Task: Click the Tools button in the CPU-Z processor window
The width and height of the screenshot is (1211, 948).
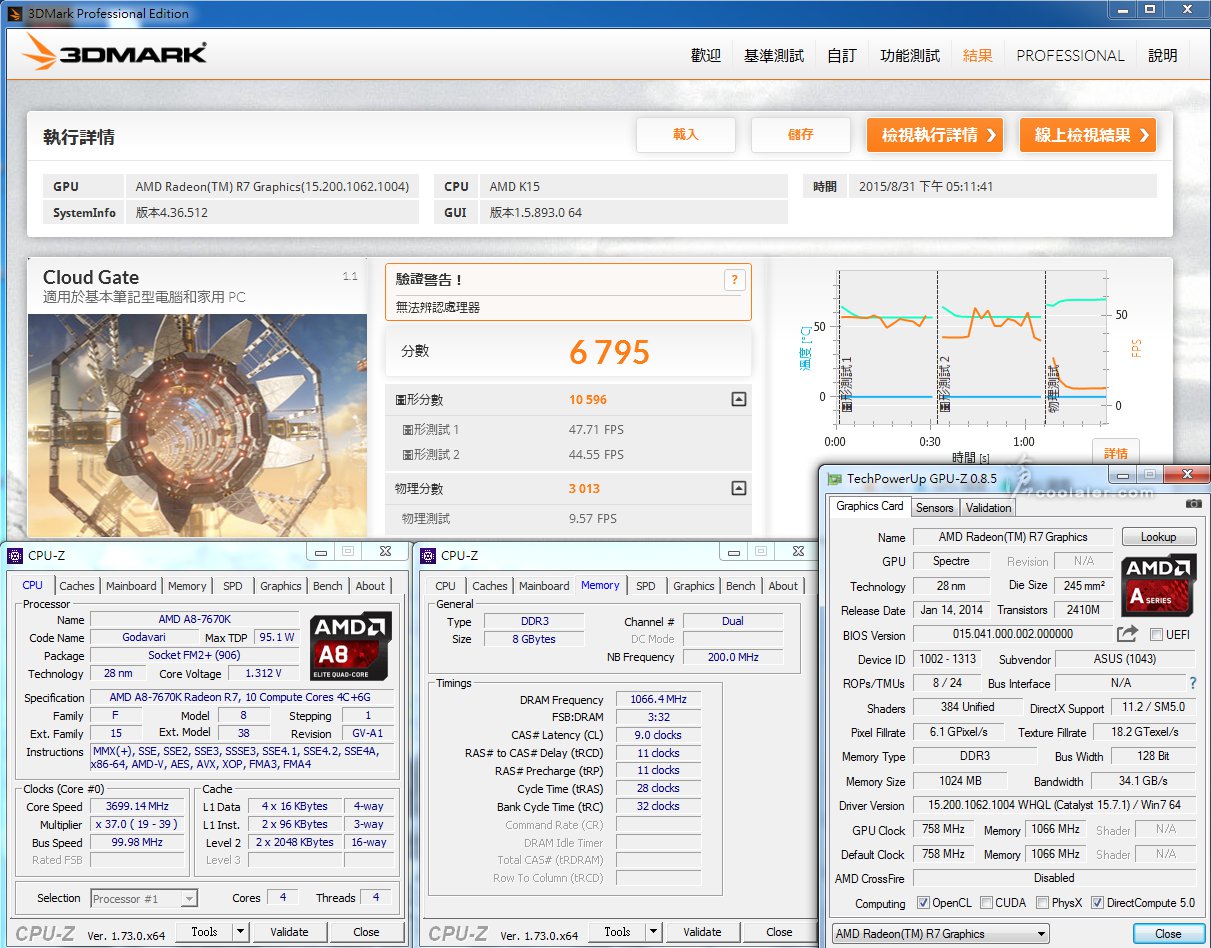Action: pos(204,932)
